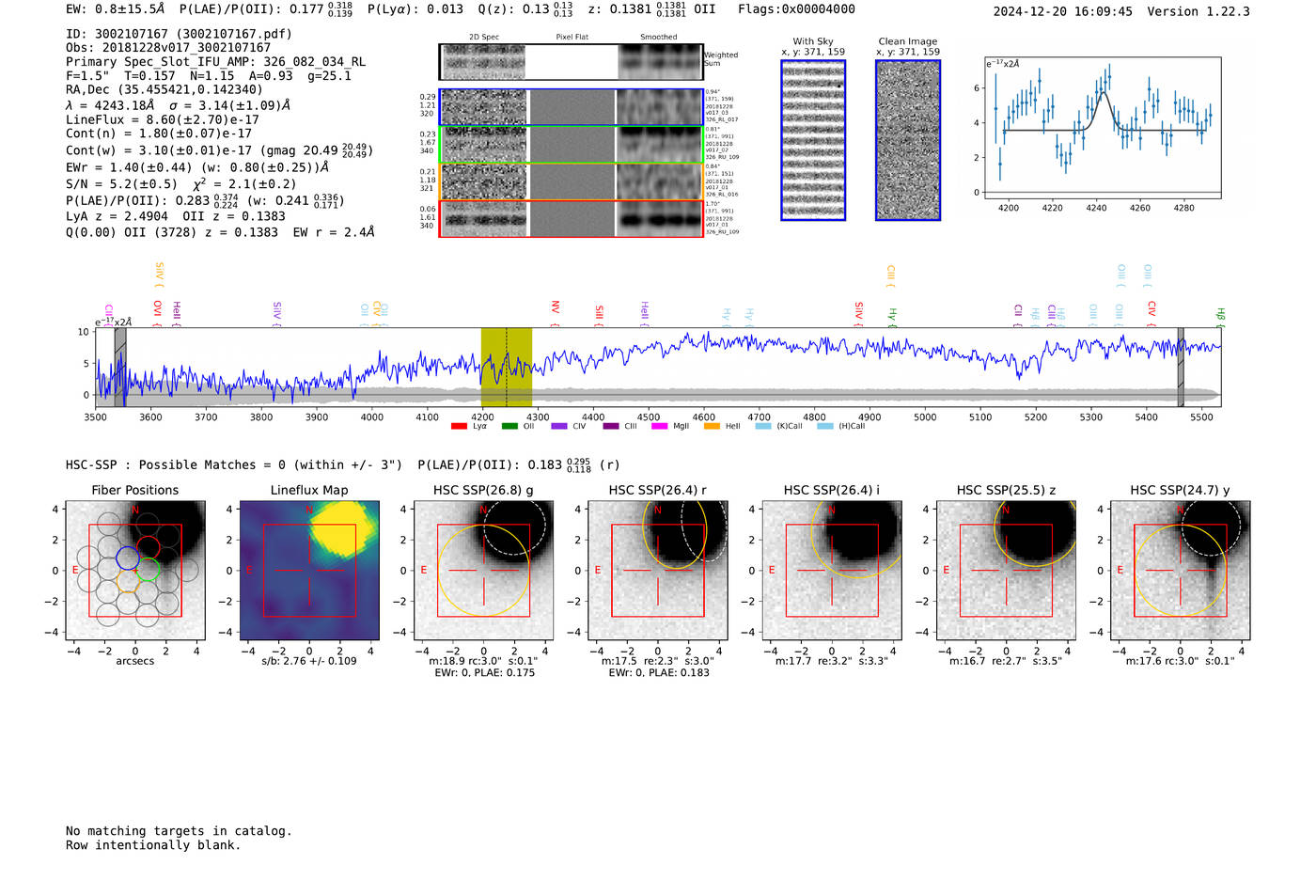Click the CIV legend swatch

[559, 427]
